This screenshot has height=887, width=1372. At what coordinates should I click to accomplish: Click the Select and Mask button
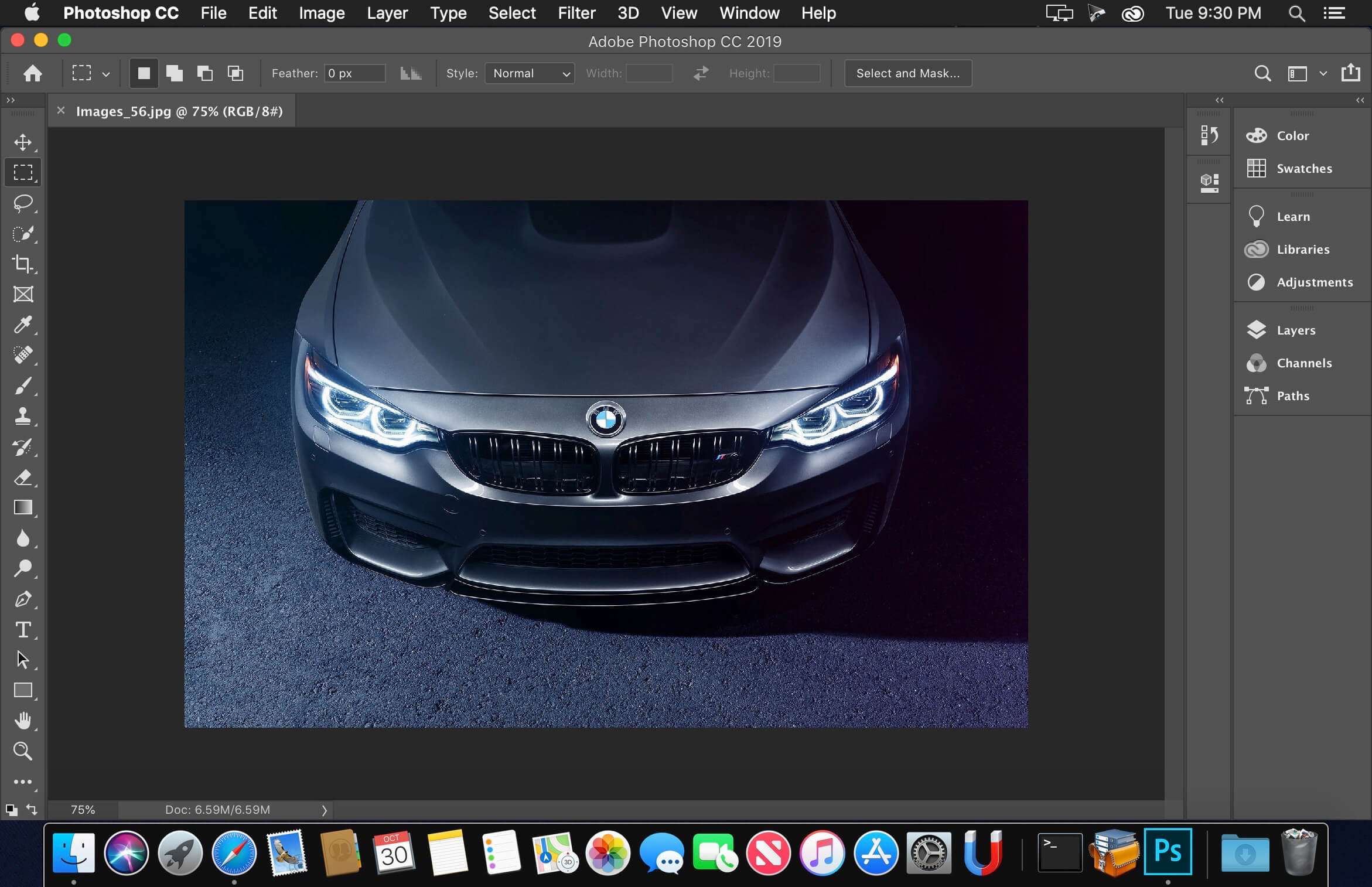[907, 73]
